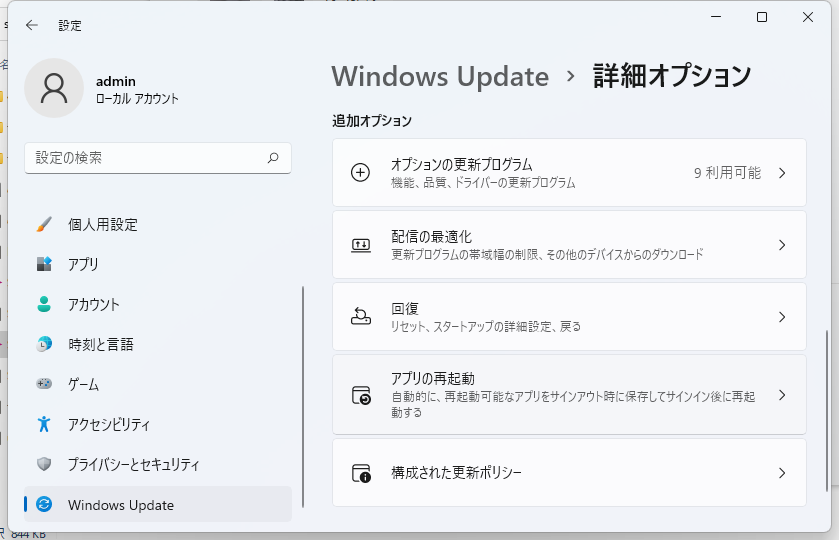Select アカウント in the sidebar
Image resolution: width=839 pixels, height=540 pixels.
click(158, 304)
